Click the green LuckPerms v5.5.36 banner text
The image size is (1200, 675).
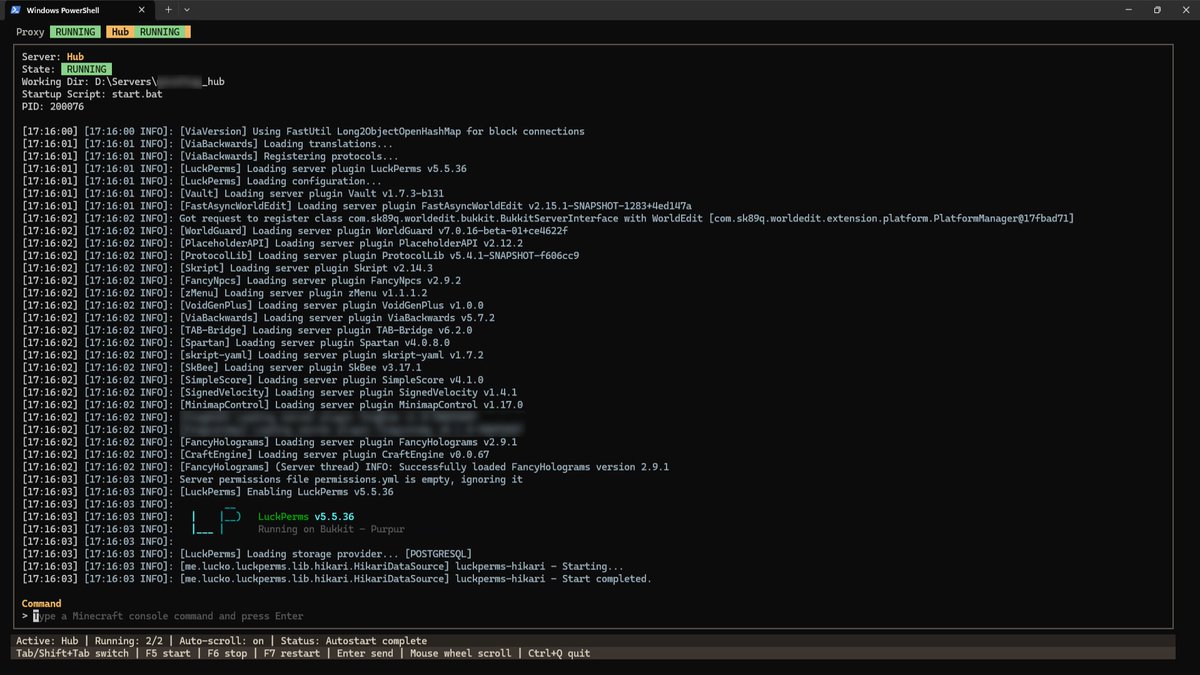306,517
